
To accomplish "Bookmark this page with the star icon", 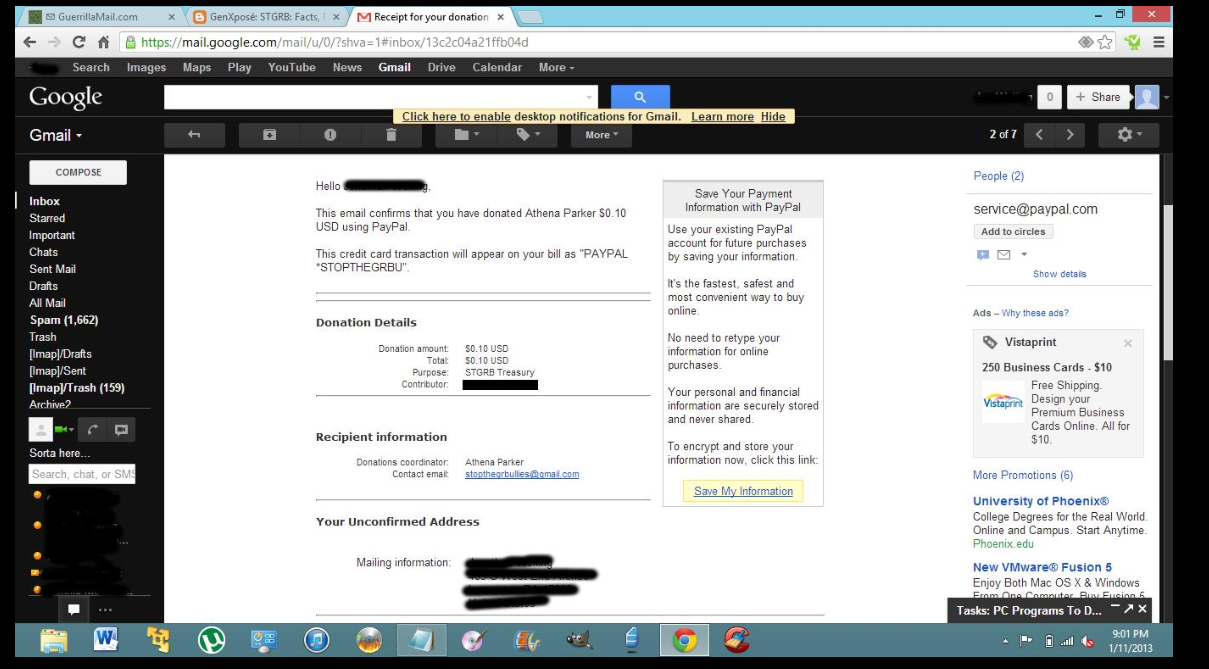I will click(1105, 42).
